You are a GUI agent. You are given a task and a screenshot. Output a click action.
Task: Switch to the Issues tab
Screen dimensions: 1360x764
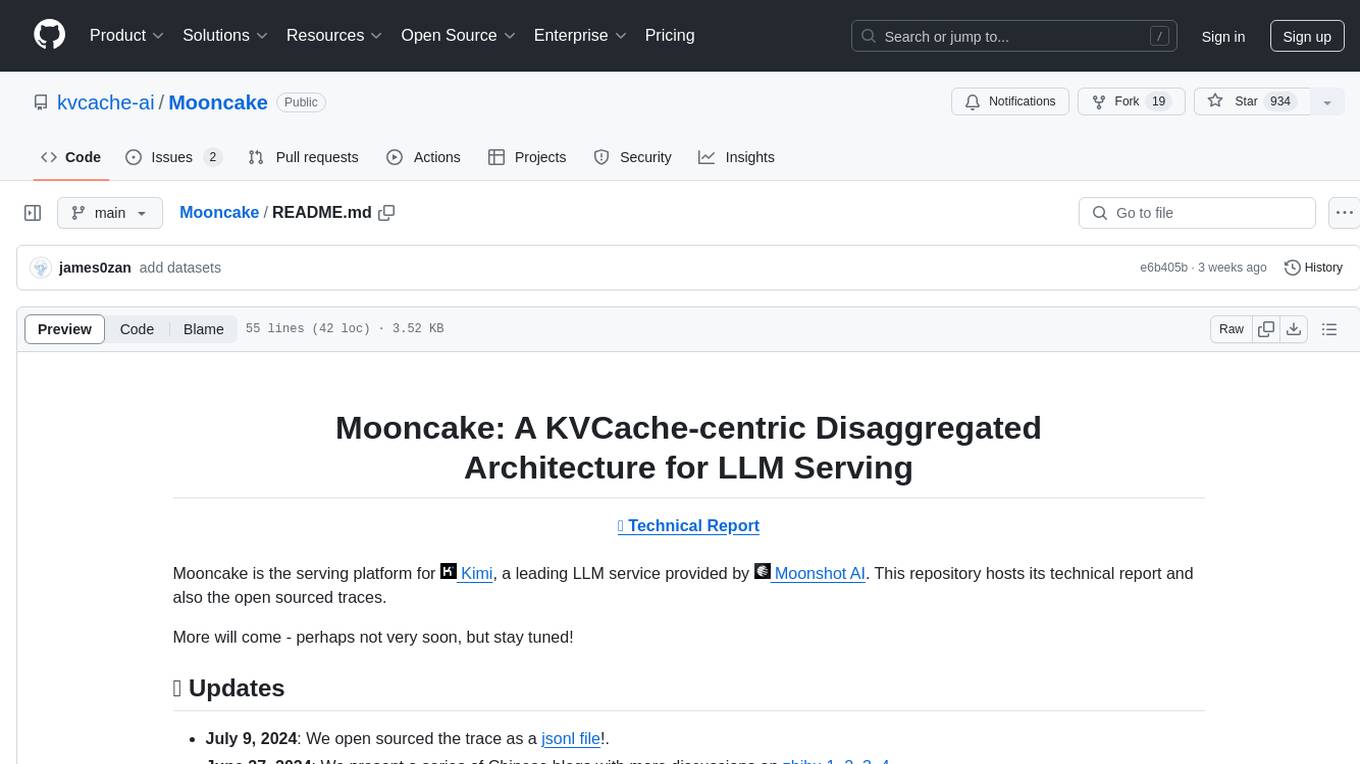(x=173, y=157)
